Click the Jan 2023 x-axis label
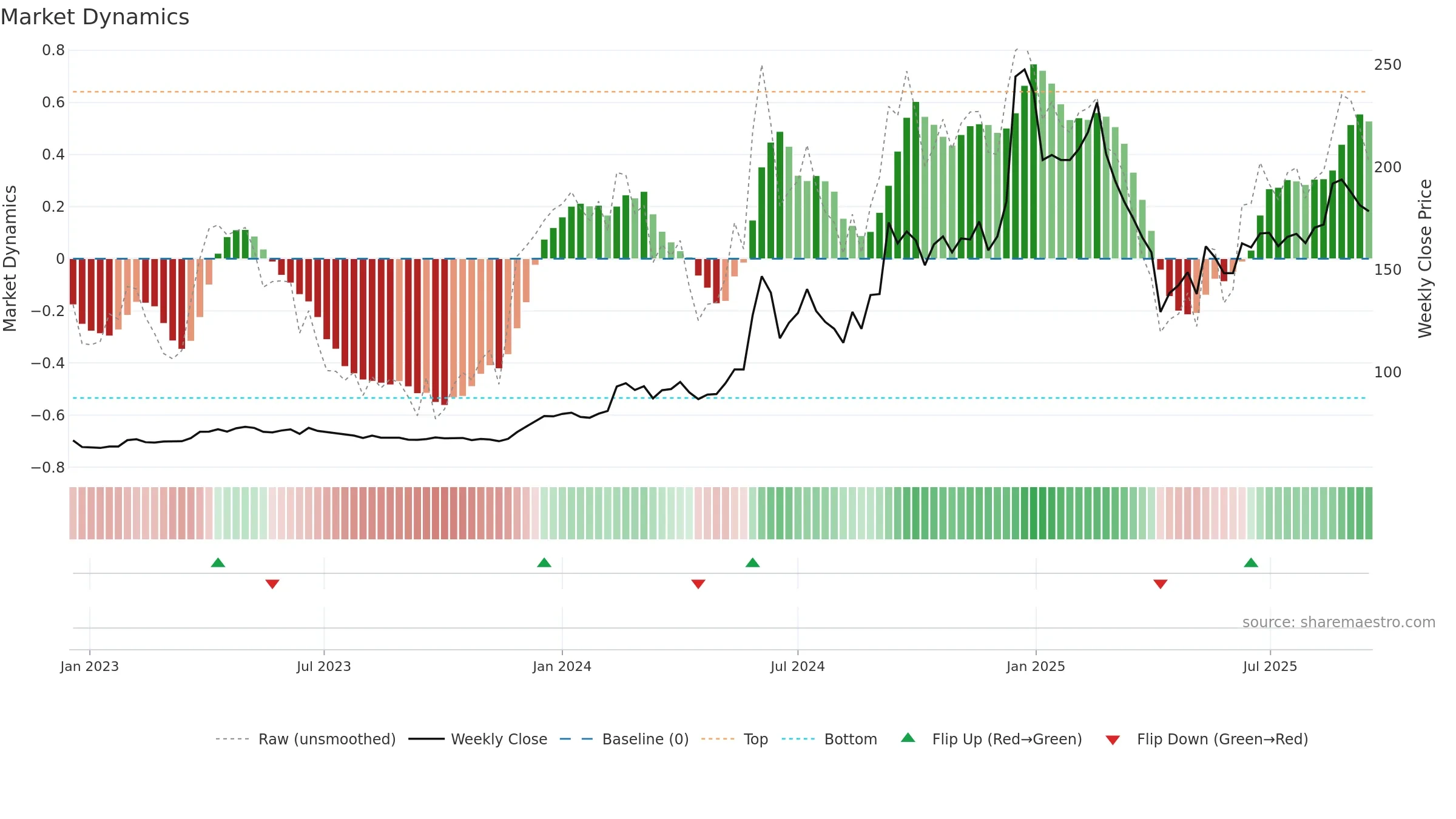Viewport: 1456px width, 819px height. [x=90, y=666]
